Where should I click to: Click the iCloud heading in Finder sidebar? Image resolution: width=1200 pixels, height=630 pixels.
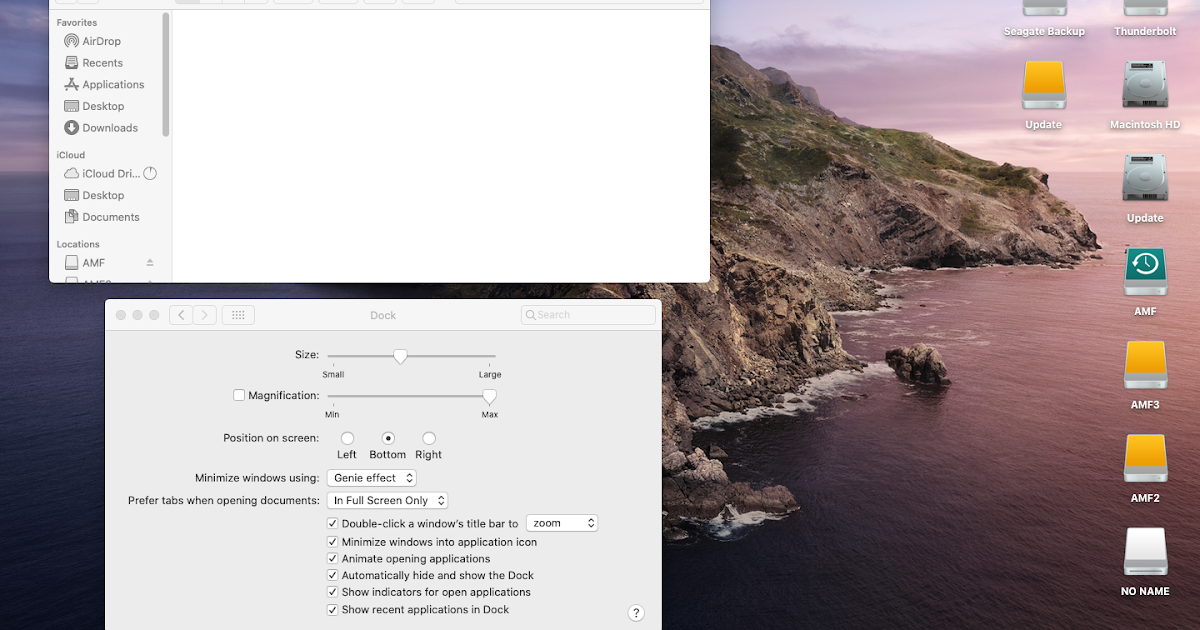click(71, 155)
